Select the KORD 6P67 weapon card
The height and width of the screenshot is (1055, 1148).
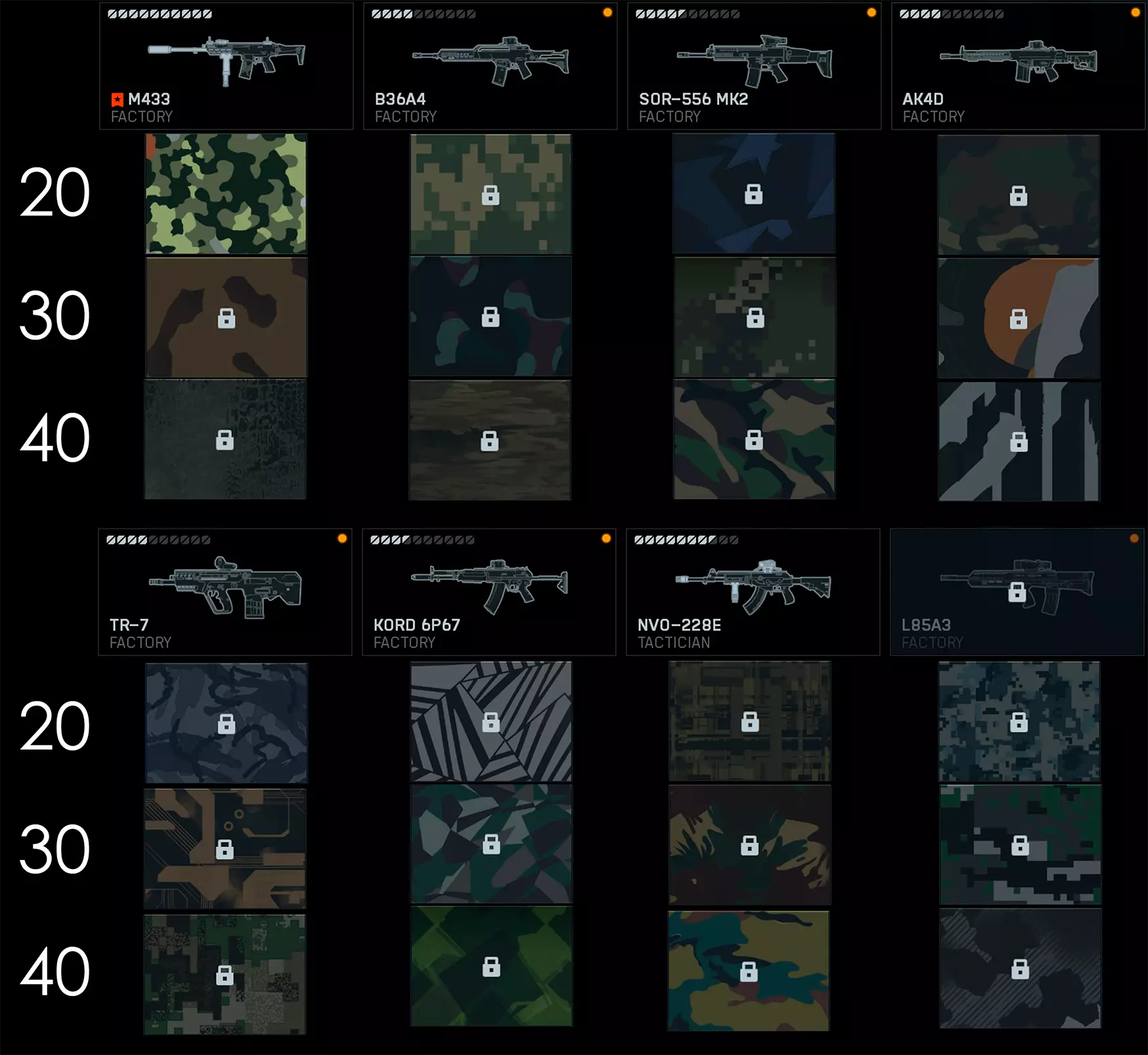coord(489,592)
